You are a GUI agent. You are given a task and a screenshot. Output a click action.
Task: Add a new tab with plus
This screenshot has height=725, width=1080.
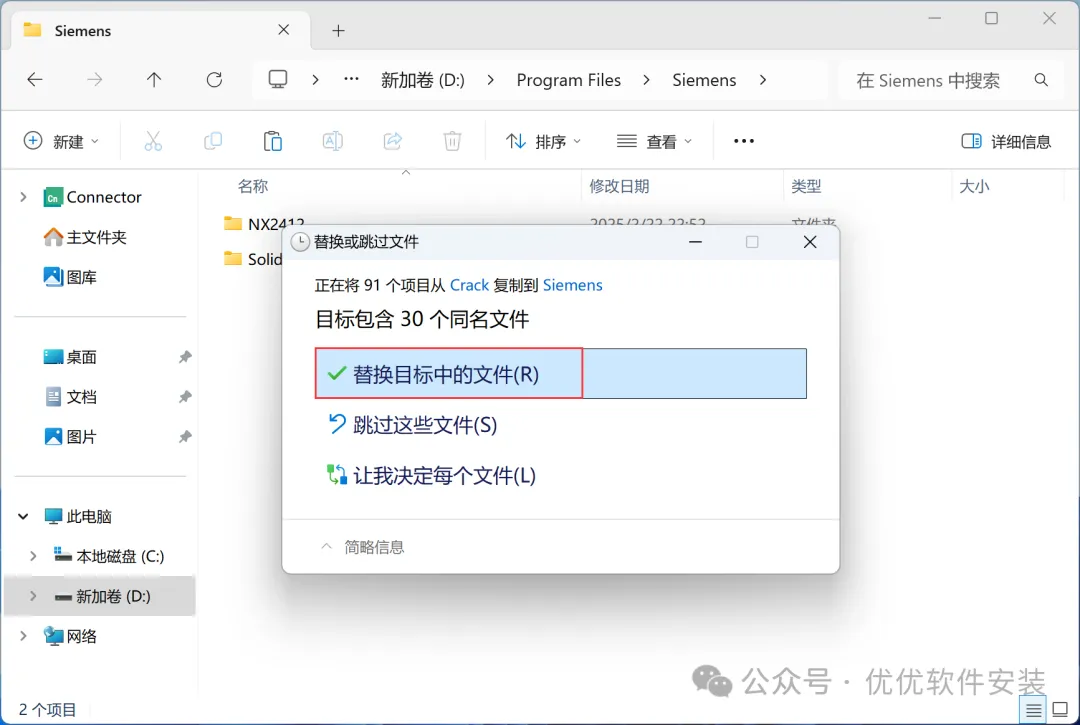click(338, 30)
